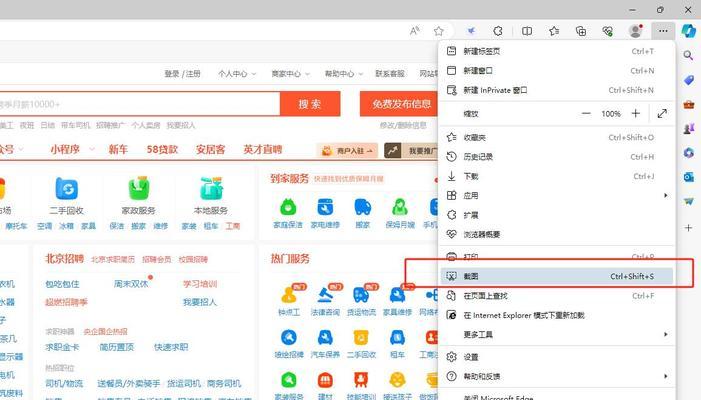Enter full screen from zoom row
The height and width of the screenshot is (400, 701).
[662, 114]
